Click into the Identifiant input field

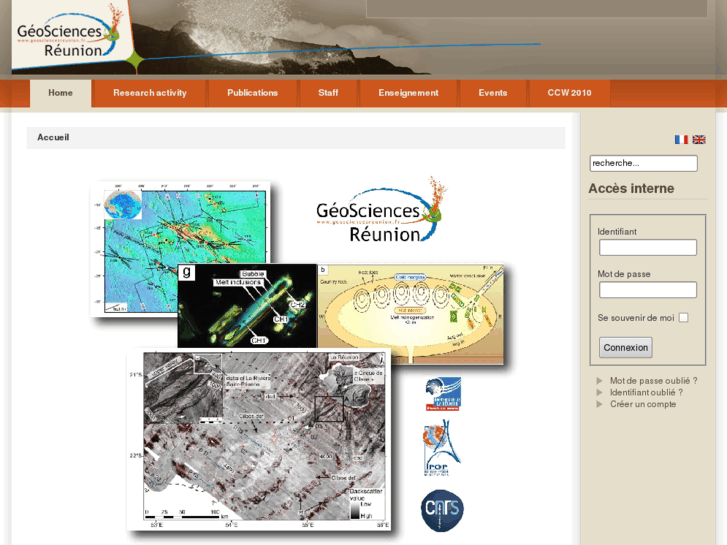648,248
